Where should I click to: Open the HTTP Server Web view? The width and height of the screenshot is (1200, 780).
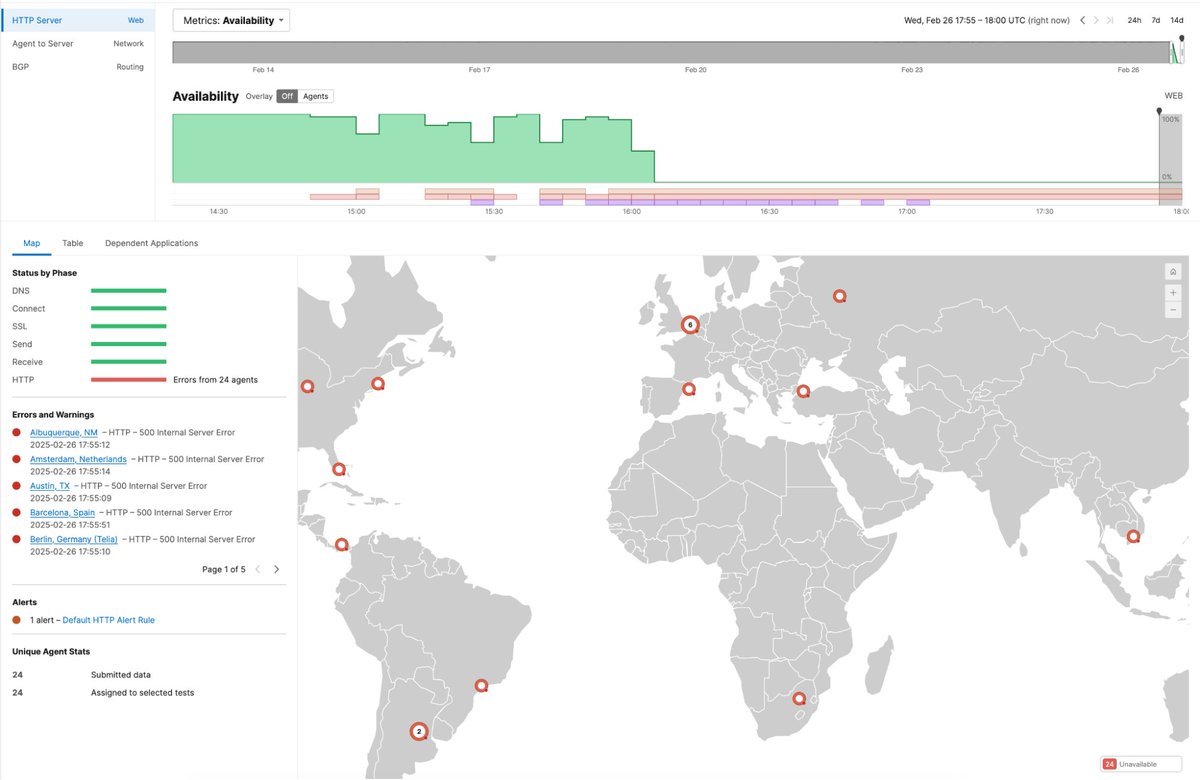(x=78, y=20)
